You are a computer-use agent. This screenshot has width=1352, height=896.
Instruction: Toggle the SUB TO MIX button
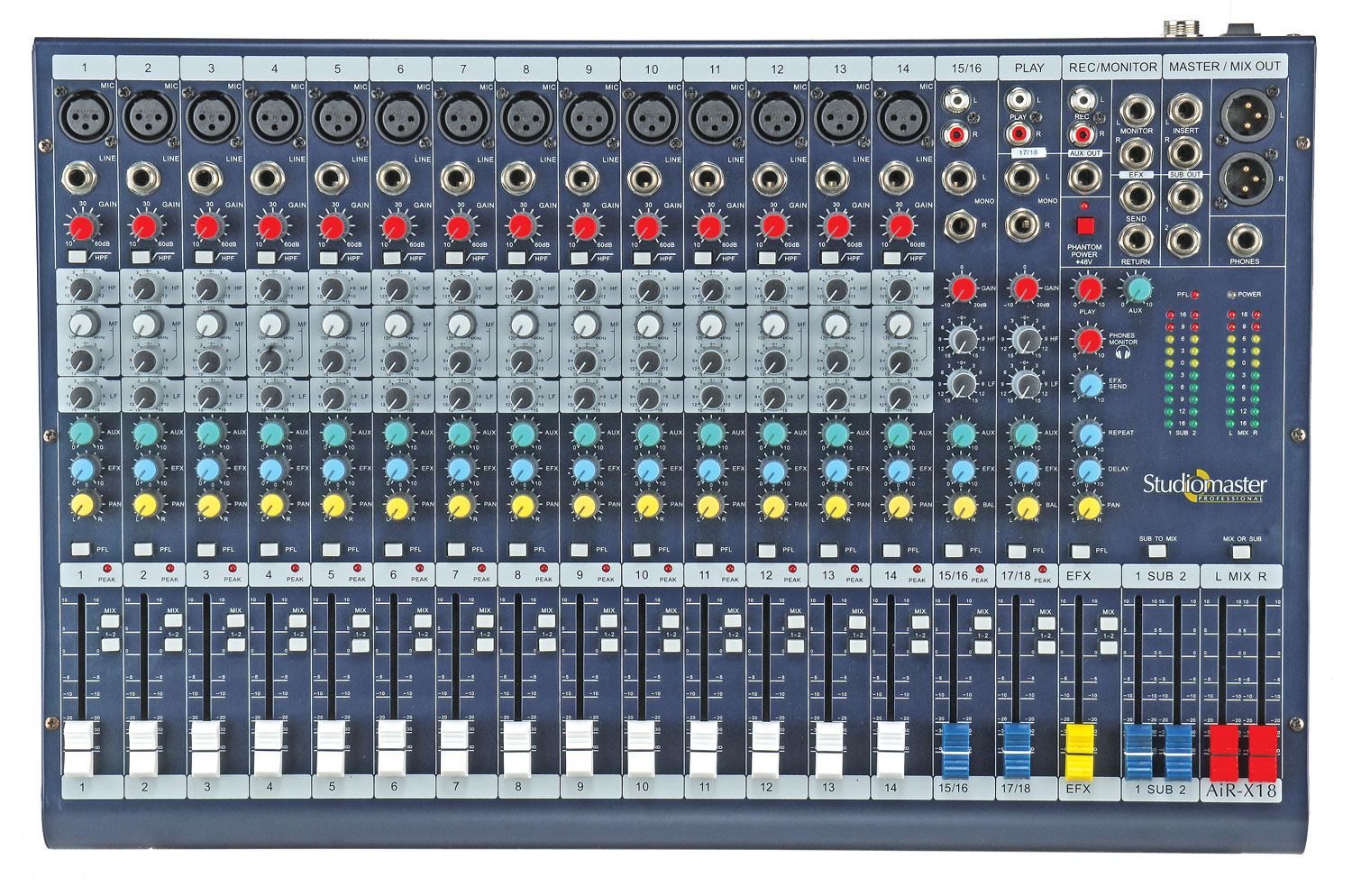[x=1157, y=552]
